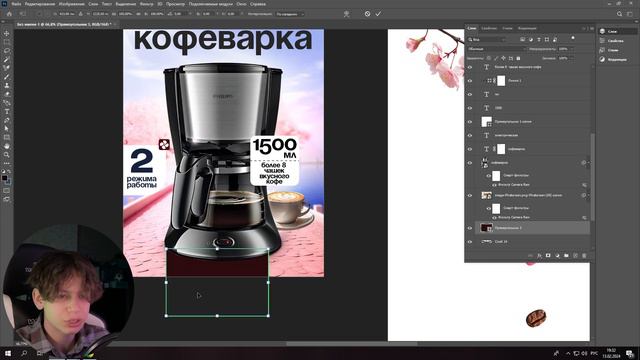The height and width of the screenshot is (360, 640).
Task: Filter layers by adjustment layers icon
Action: (531, 40)
